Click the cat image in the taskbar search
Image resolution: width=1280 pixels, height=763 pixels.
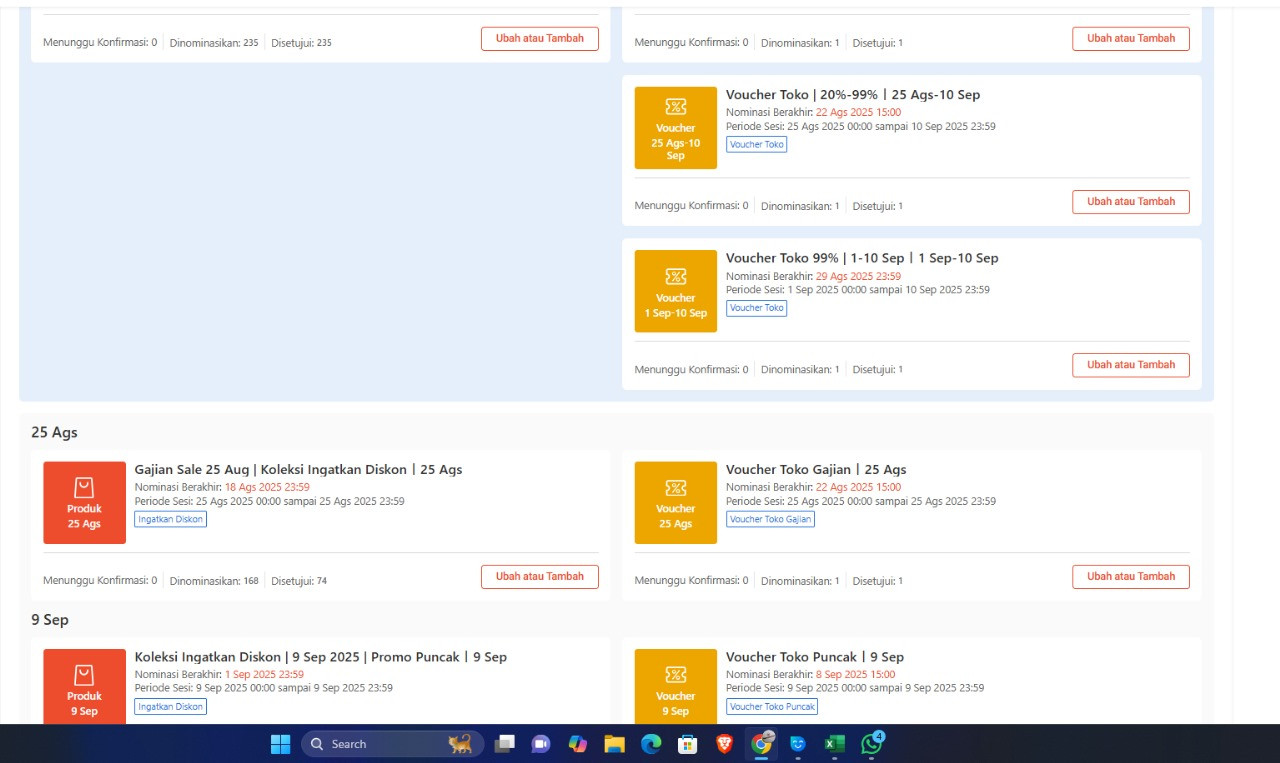click(461, 744)
